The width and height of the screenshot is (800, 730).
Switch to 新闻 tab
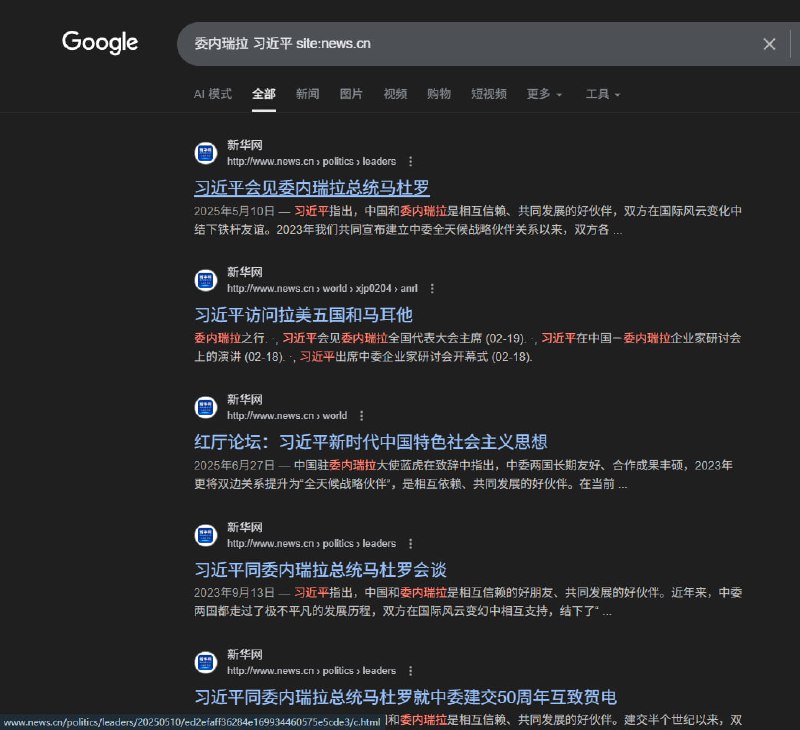(308, 94)
